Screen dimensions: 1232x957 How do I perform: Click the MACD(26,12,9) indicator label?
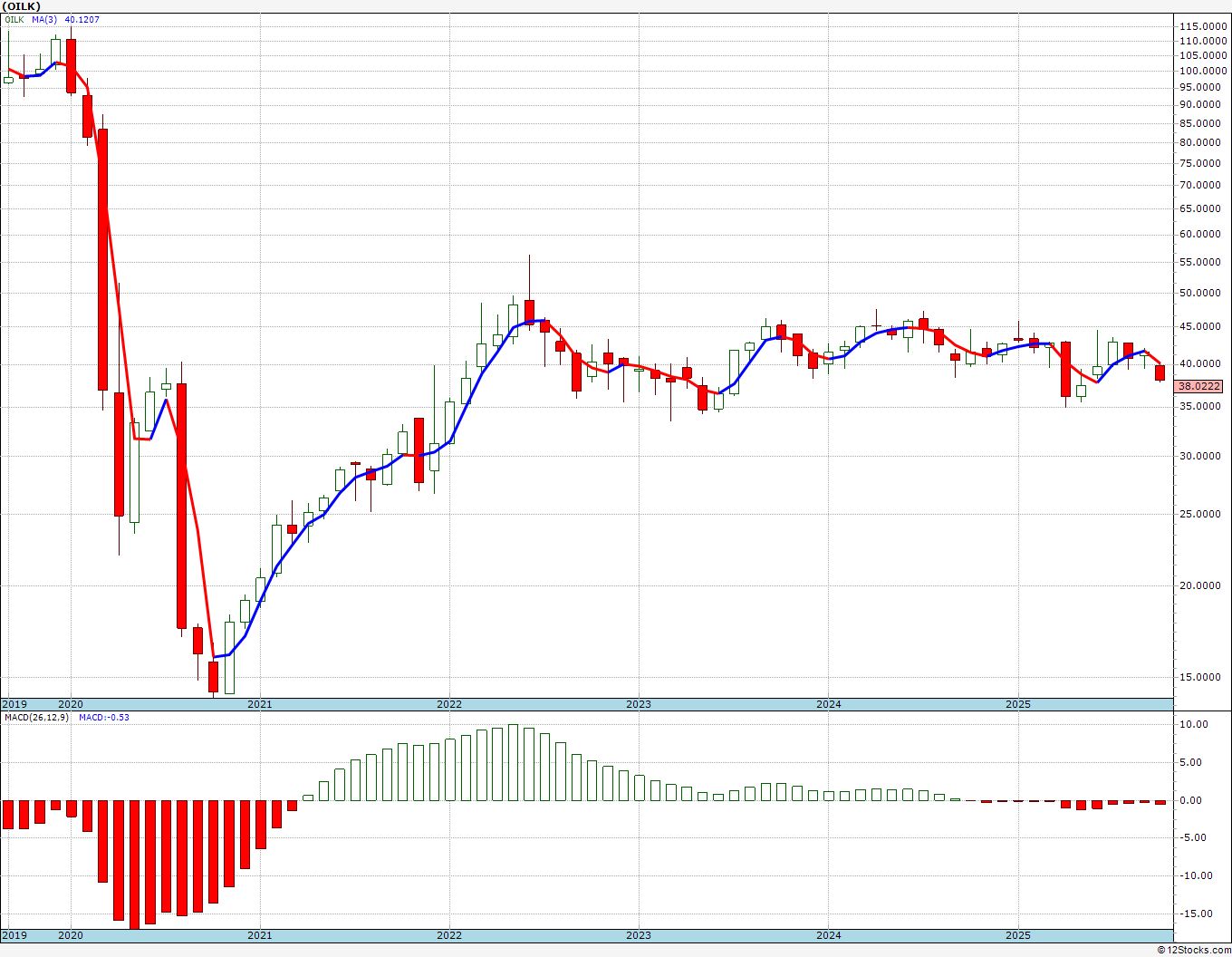point(37,718)
